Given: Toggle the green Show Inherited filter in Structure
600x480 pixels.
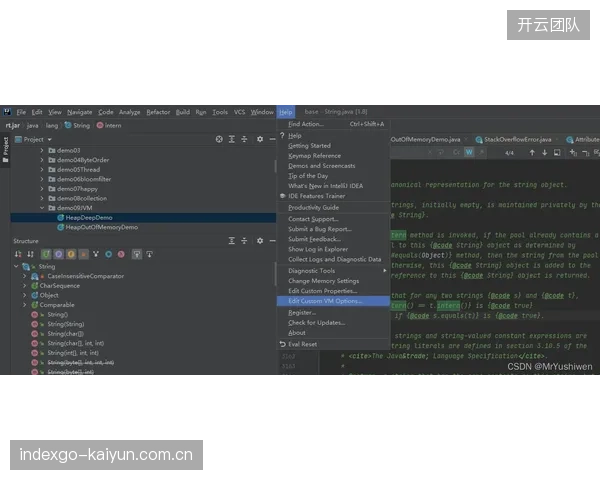Looking at the screenshot, I should point(46,254).
